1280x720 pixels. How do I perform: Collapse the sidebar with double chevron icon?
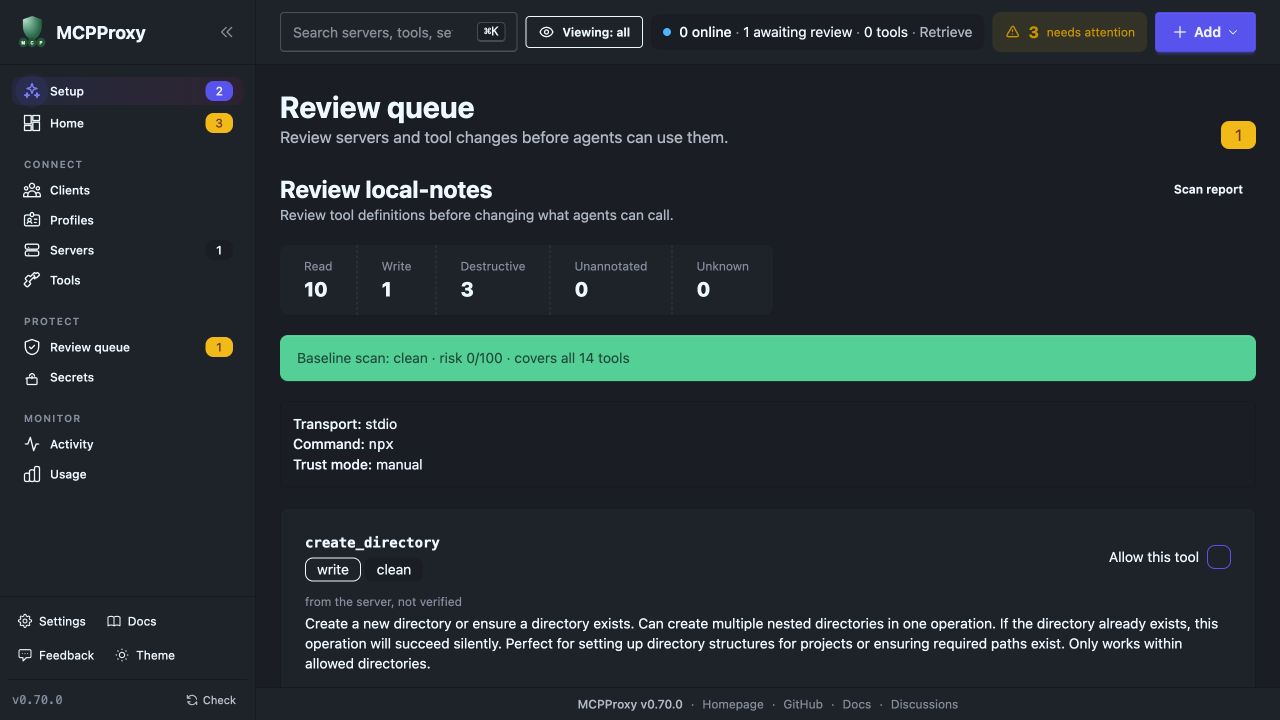227,32
